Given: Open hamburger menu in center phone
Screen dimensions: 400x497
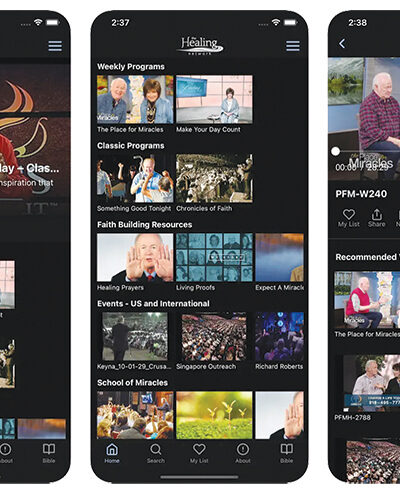Looking at the screenshot, I should tap(293, 46).
